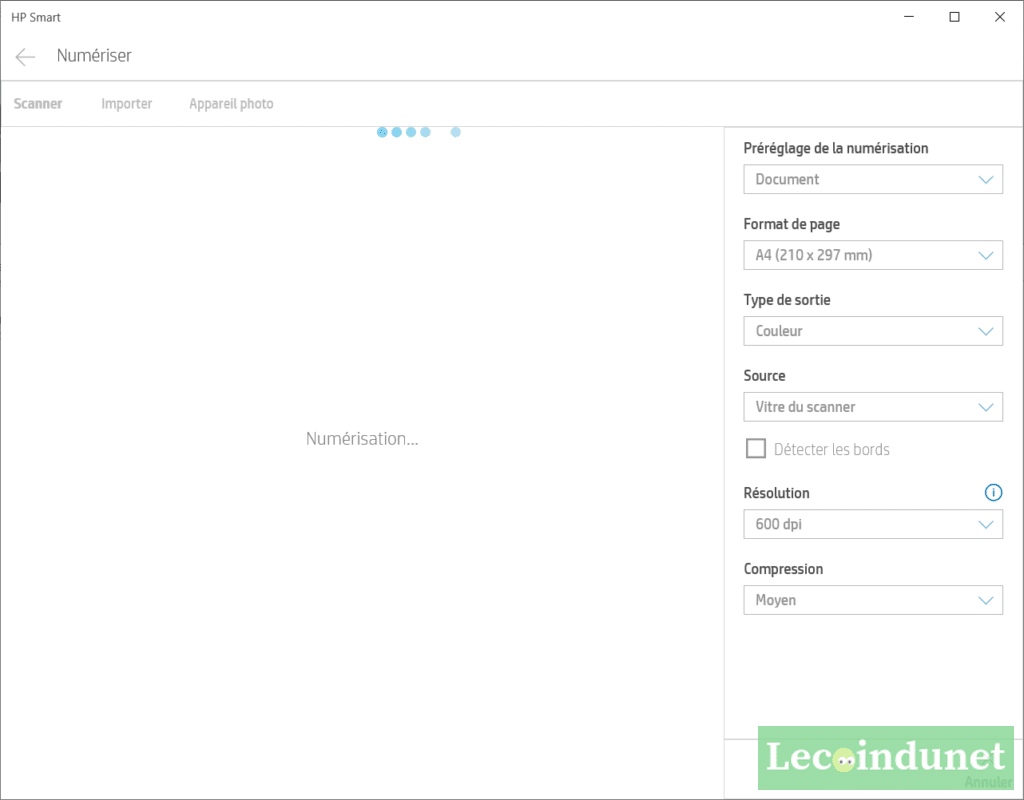
Task: Open the Résolution 600 dpi dropdown
Action: 872,524
